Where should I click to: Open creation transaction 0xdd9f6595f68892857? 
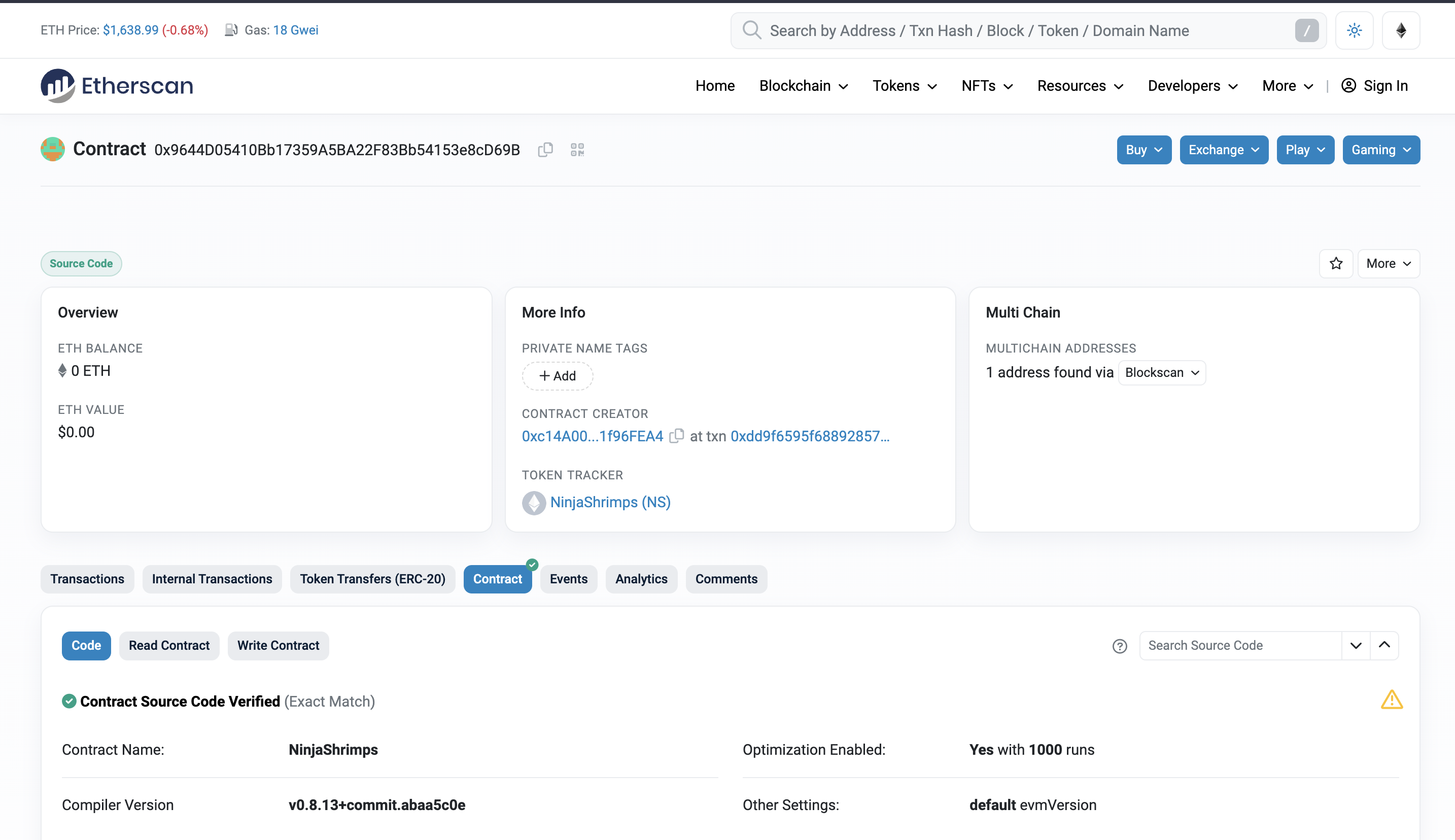point(810,436)
